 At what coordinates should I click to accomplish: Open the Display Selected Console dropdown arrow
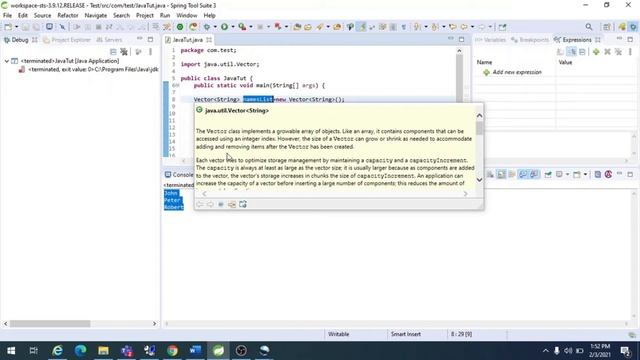[567, 174]
